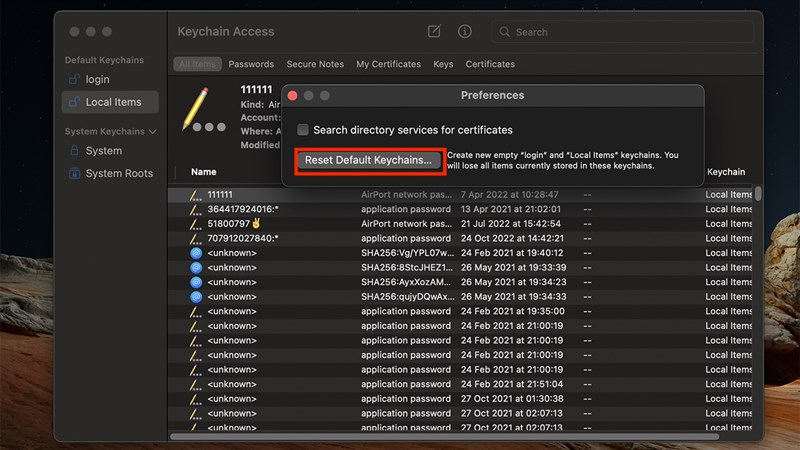Click the first unknown certificate key icon
The height and width of the screenshot is (450, 800).
(196, 253)
